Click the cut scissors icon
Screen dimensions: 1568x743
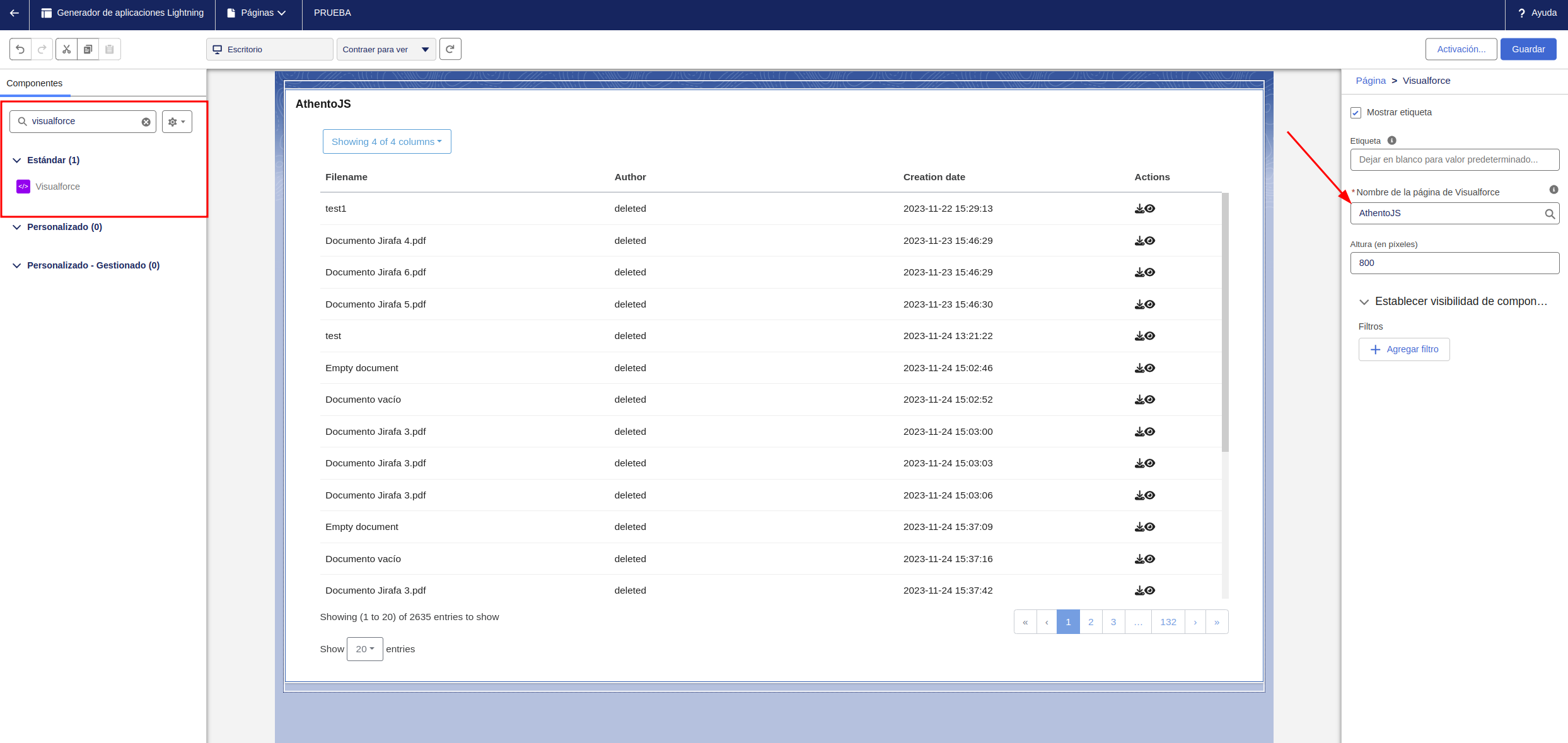pos(66,49)
